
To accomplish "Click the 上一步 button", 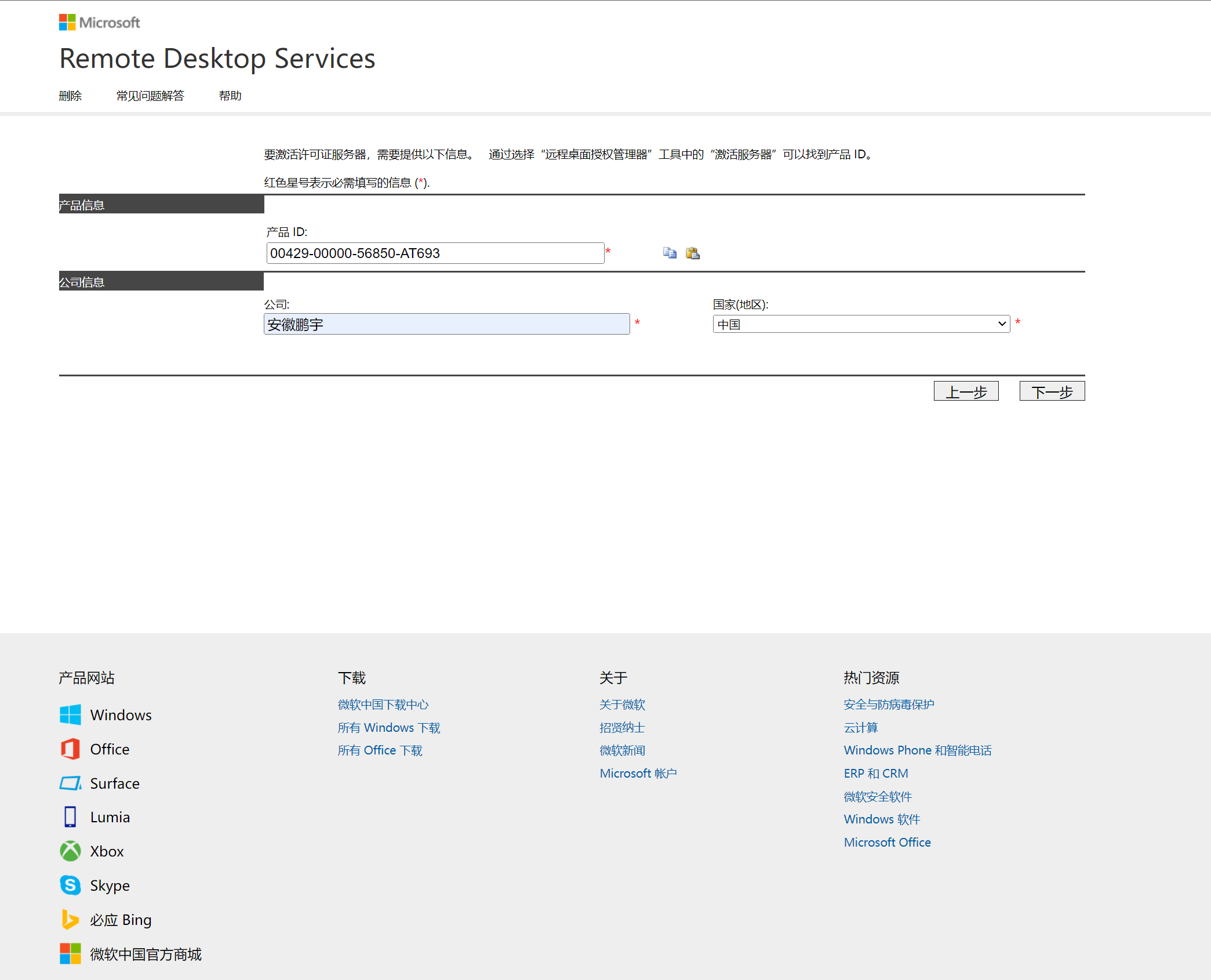I will click(x=966, y=391).
